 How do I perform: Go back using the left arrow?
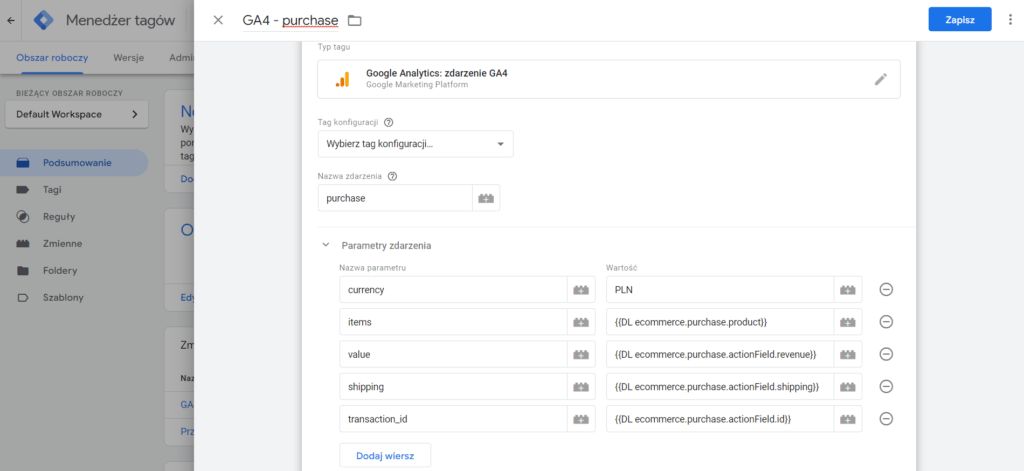[10, 20]
